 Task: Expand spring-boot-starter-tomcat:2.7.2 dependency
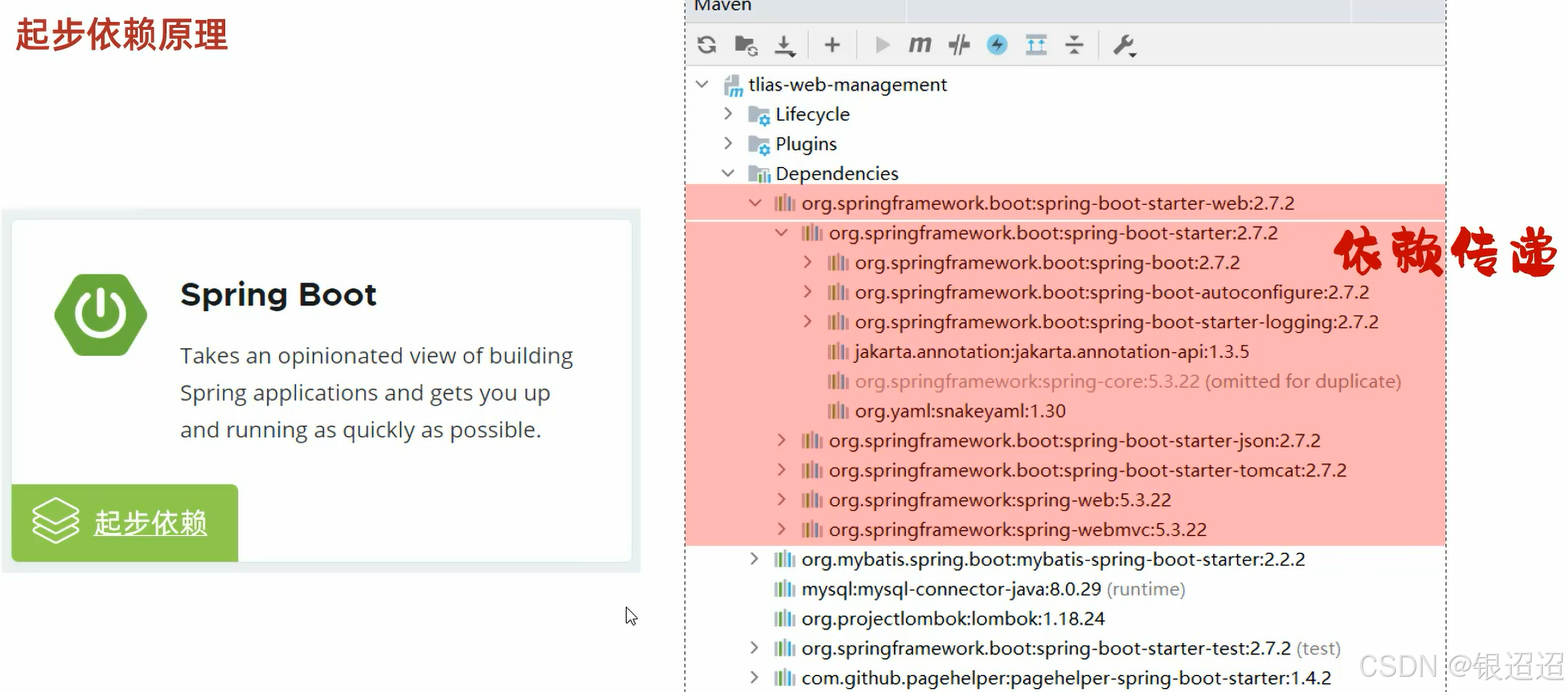point(782,470)
